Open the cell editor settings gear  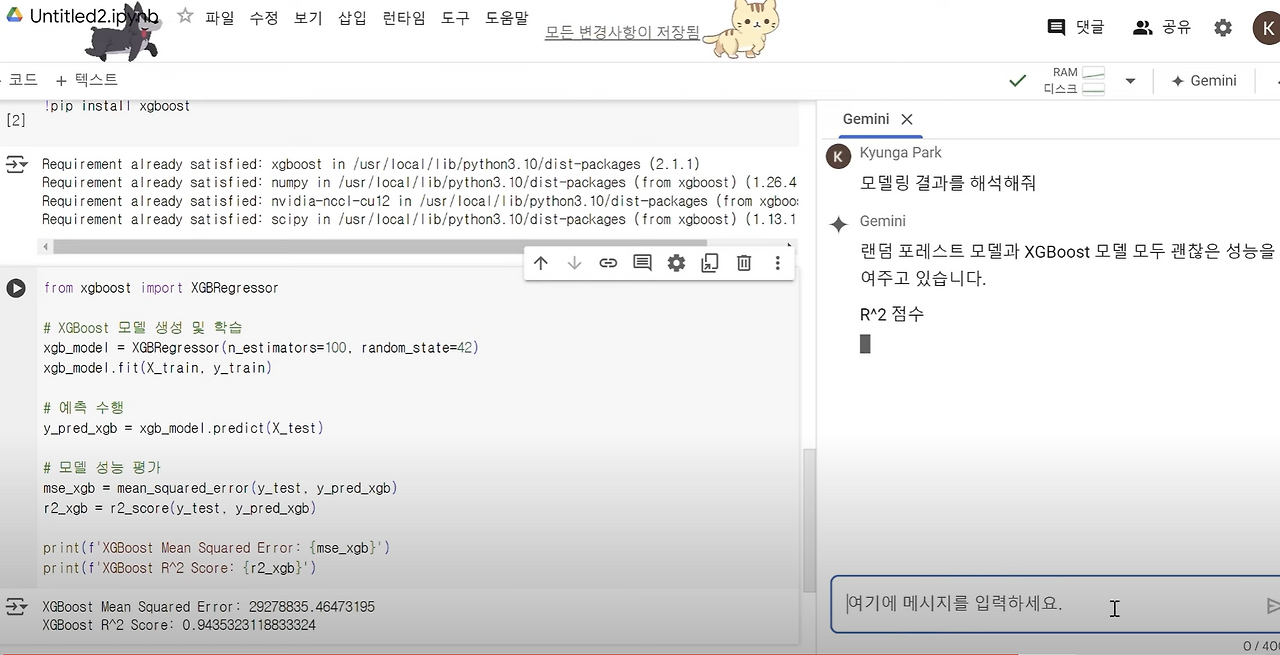[676, 262]
